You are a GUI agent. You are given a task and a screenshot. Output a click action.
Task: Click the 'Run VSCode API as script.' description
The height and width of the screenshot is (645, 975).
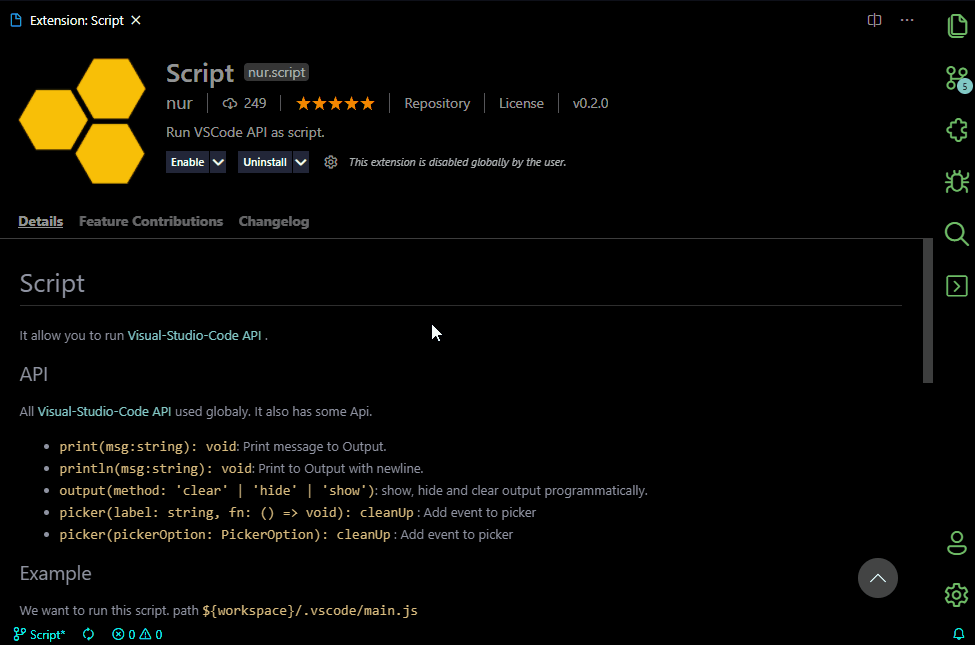click(245, 132)
